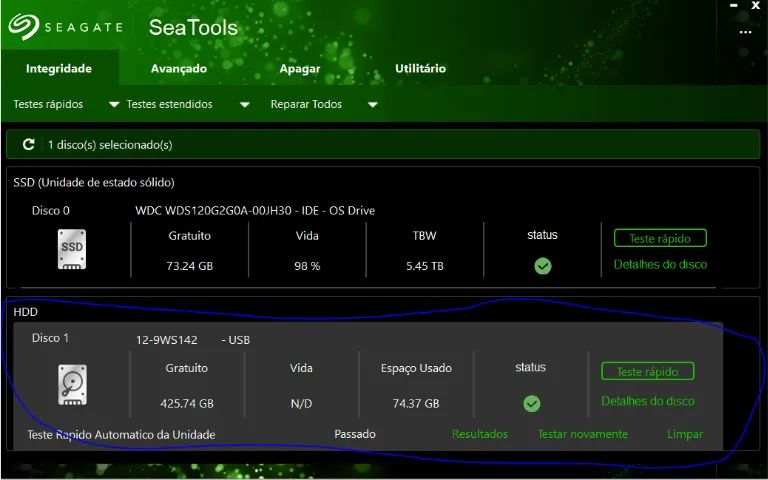This screenshot has width=768, height=480.
Task: Click the 5.45 TB TBW value
Action: [x=425, y=266]
